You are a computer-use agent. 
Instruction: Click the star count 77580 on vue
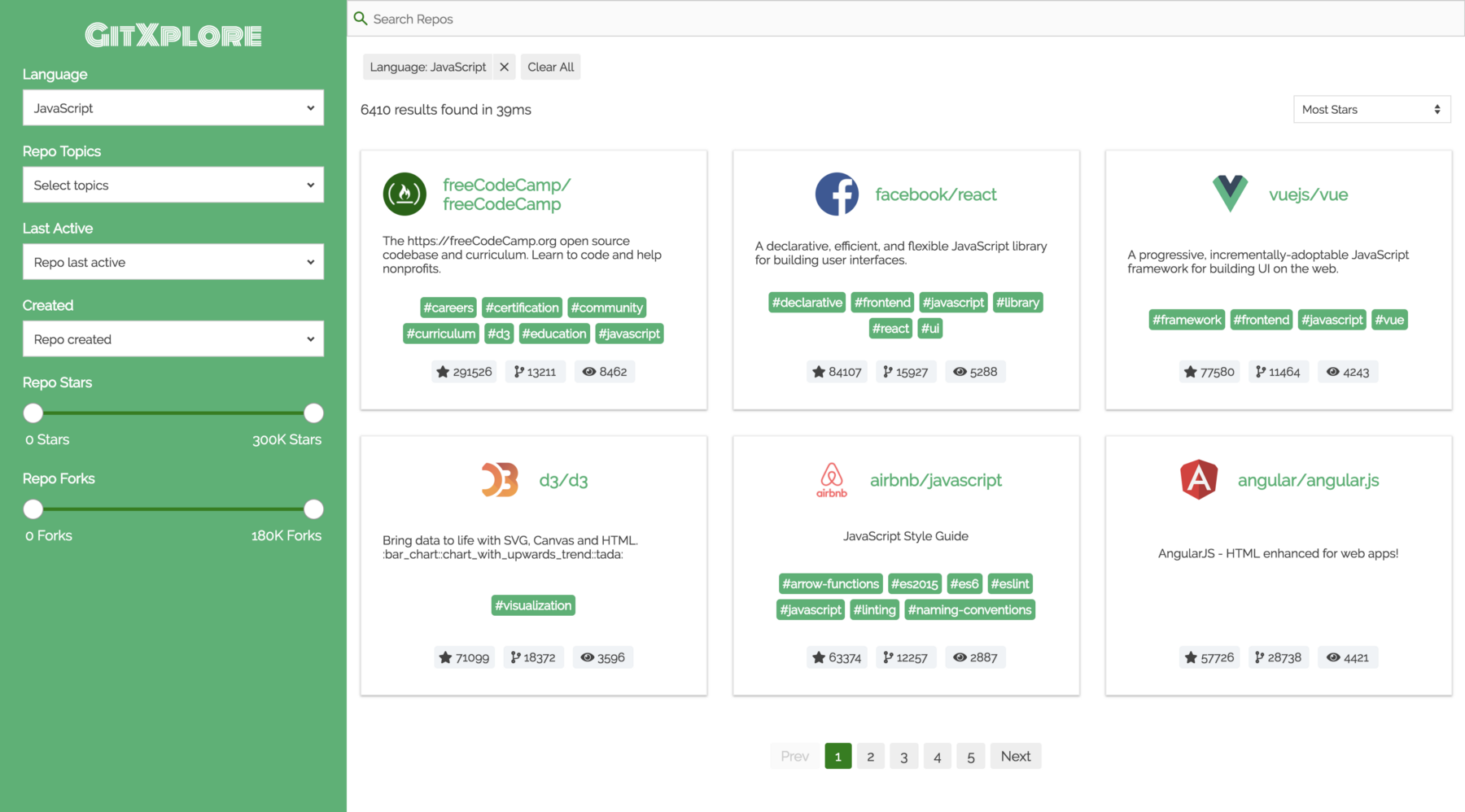(1209, 372)
